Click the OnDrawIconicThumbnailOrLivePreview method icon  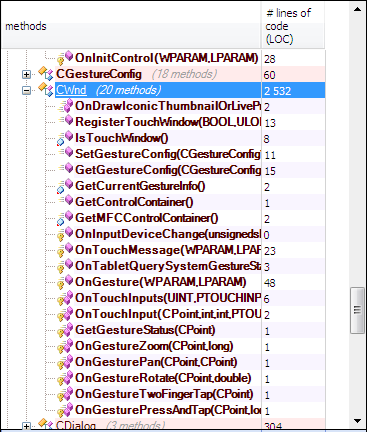[x=65, y=106]
